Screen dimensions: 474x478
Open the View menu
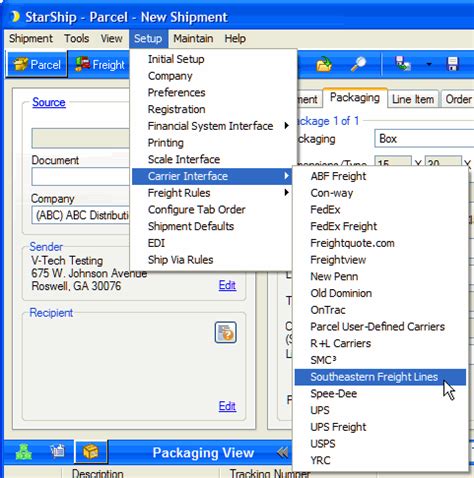111,39
